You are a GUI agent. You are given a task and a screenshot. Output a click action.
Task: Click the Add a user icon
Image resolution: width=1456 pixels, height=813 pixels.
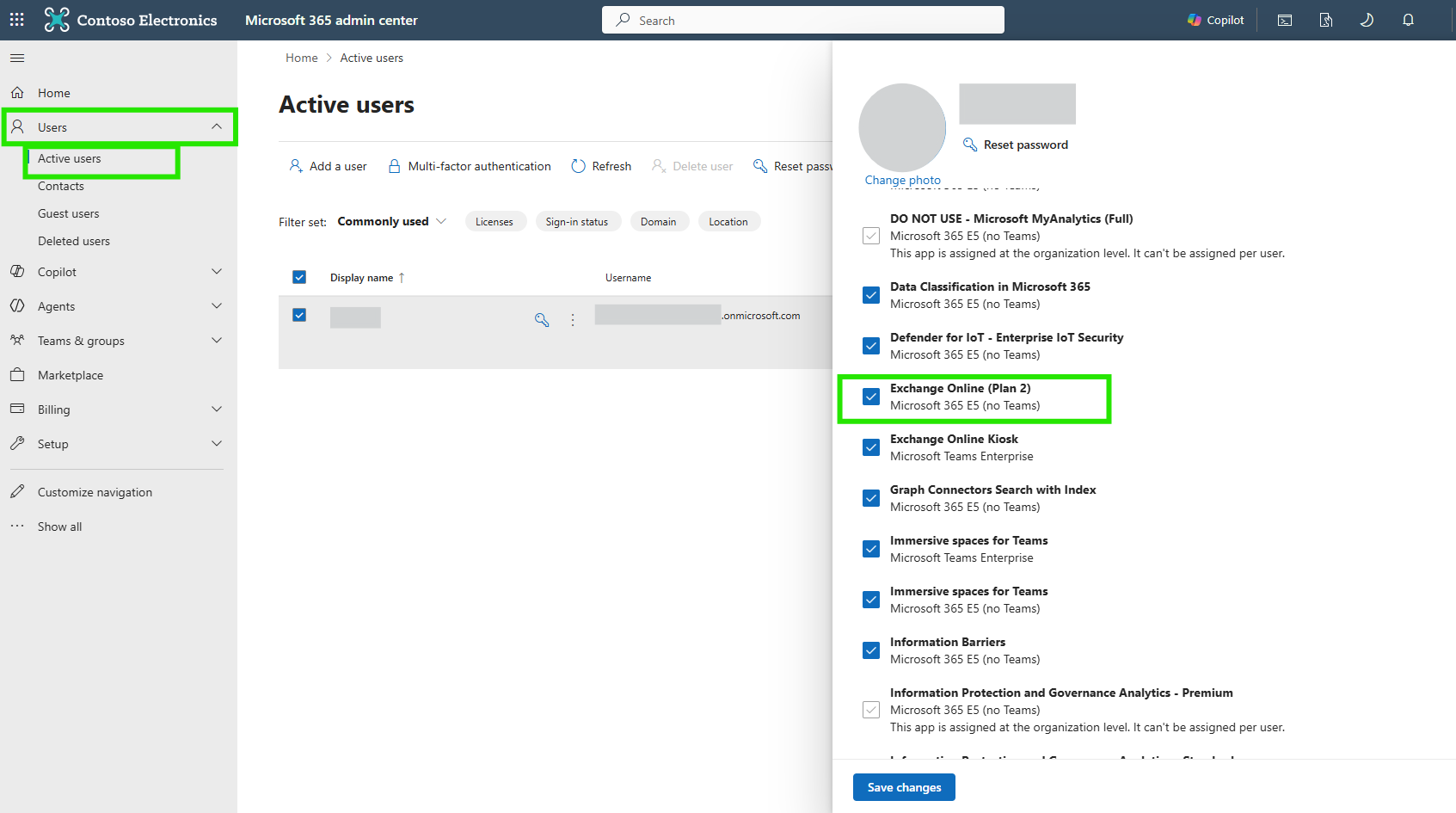click(x=296, y=165)
